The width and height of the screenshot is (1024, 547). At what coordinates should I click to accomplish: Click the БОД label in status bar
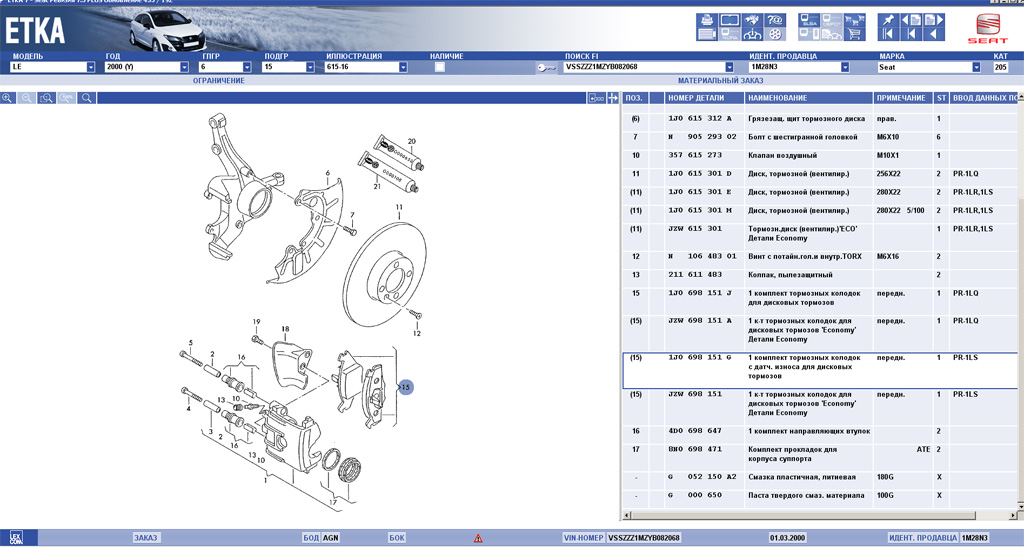pyautogui.click(x=311, y=538)
